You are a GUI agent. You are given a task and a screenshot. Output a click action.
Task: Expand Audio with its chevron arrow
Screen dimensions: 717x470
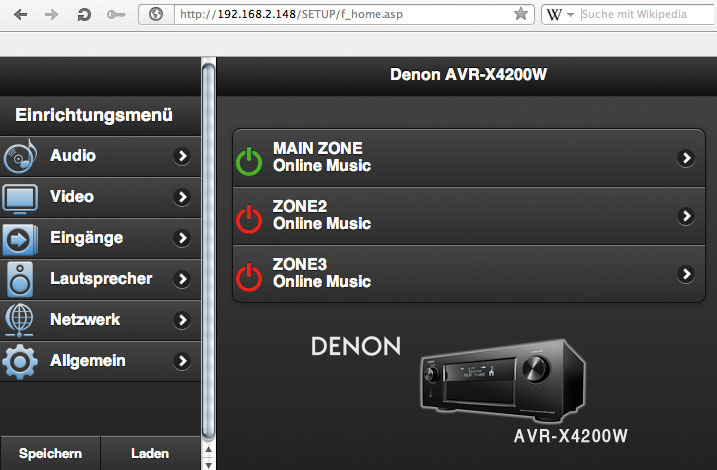(182, 156)
